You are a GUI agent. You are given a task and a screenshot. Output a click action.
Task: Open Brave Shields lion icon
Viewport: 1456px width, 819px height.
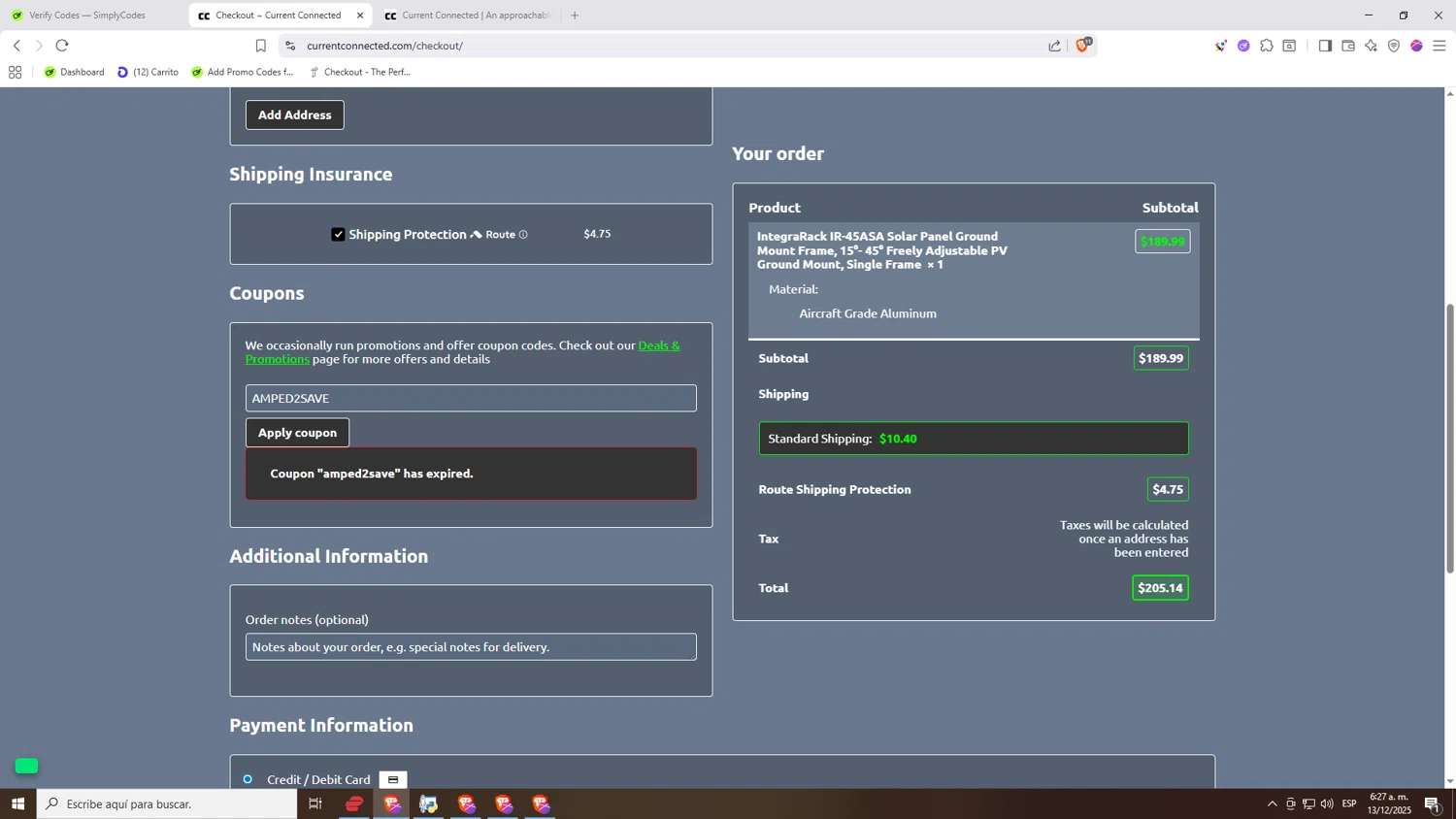pyautogui.click(x=1083, y=45)
